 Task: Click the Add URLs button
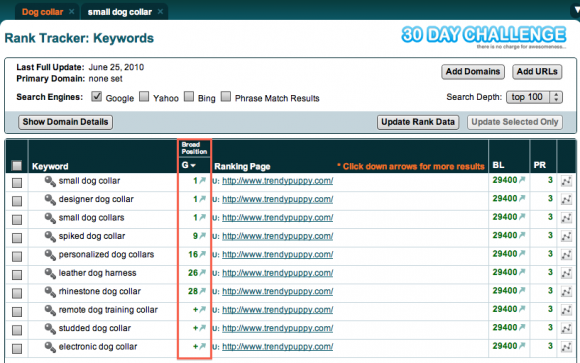point(537,72)
